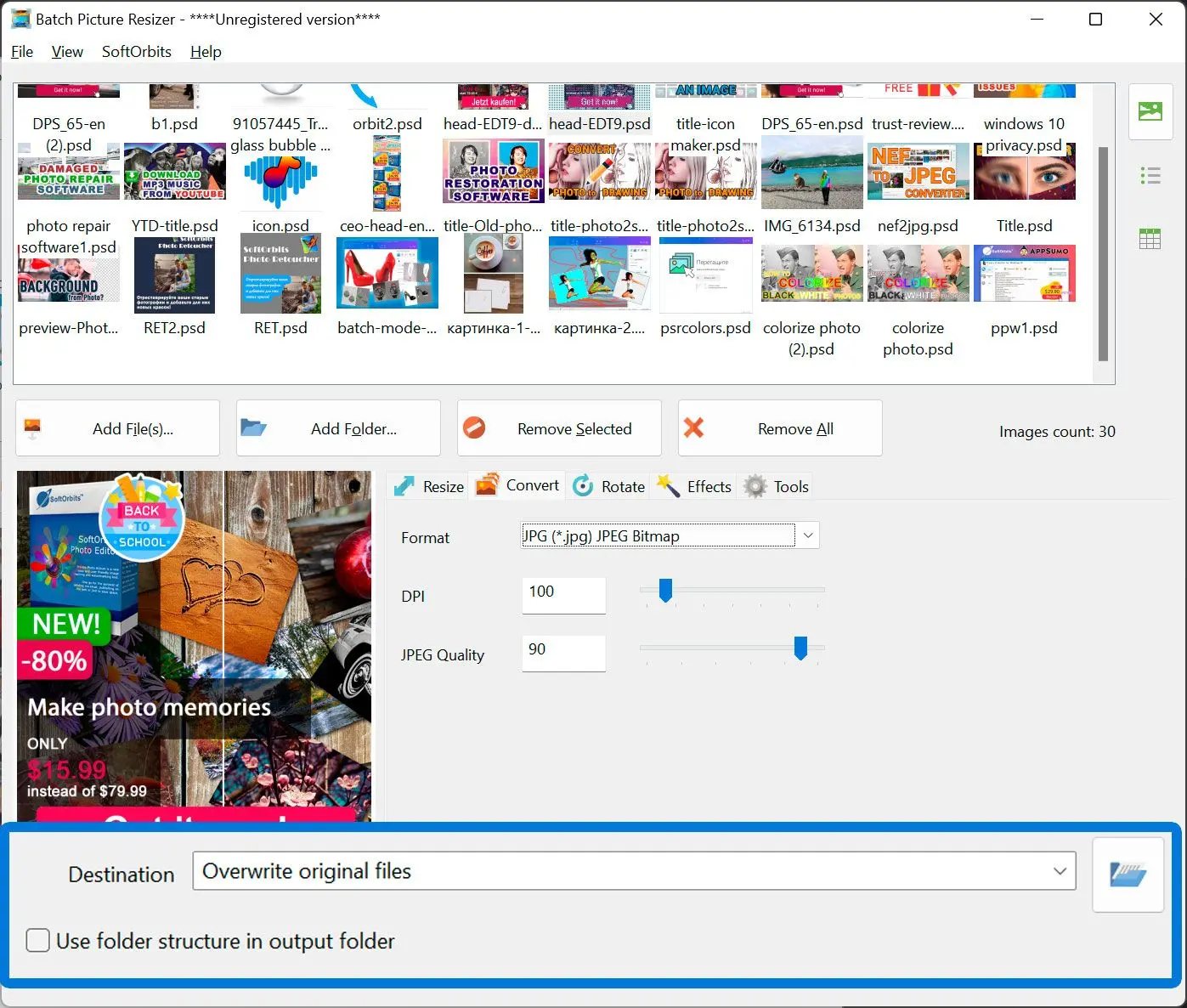Open the SoftOrbits menu
Screen dimensions: 1187x1008
point(137,52)
